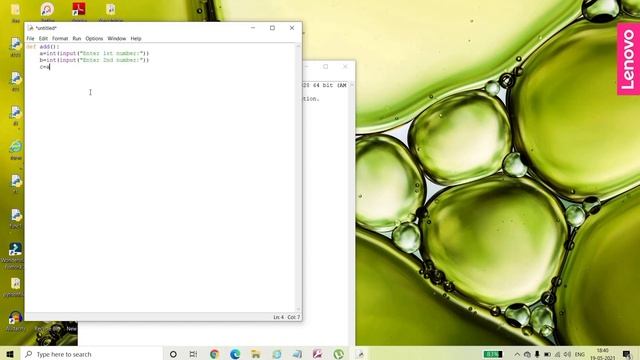The width and height of the screenshot is (640, 360).
Task: Close the Python shell window behind
Action: (x=345, y=67)
